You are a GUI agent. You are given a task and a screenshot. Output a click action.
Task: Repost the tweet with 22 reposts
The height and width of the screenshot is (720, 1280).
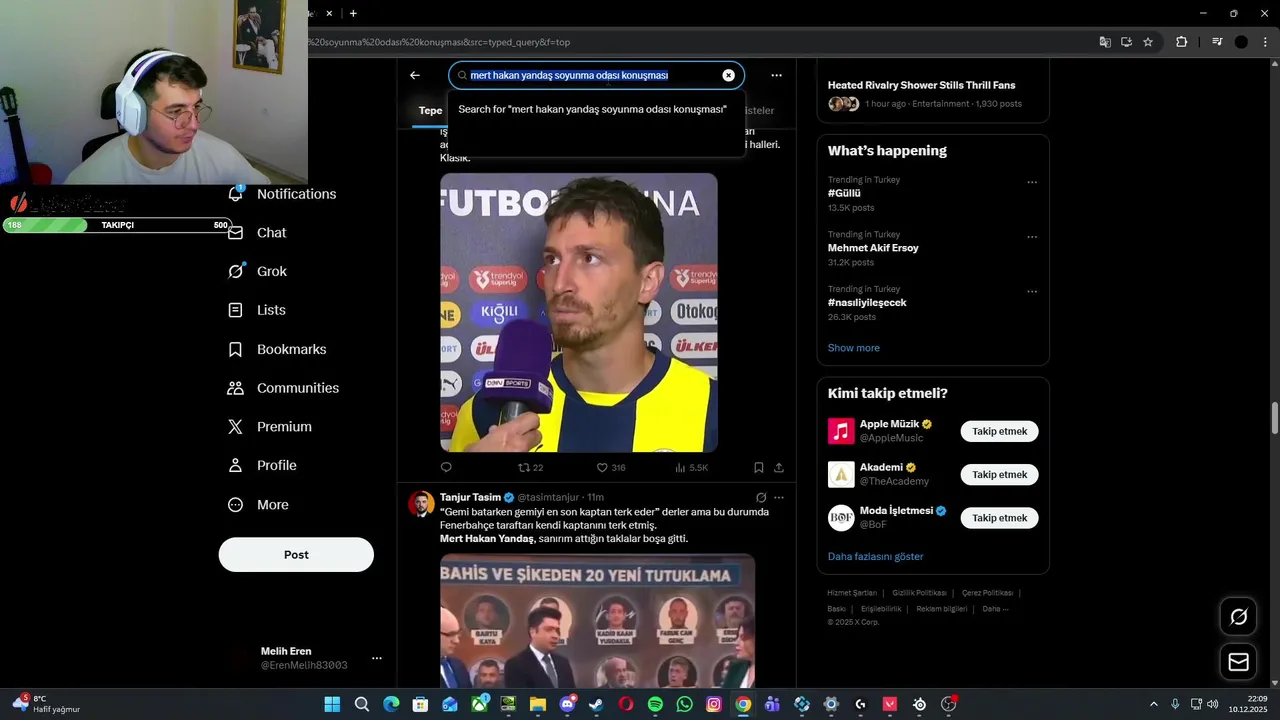point(530,467)
